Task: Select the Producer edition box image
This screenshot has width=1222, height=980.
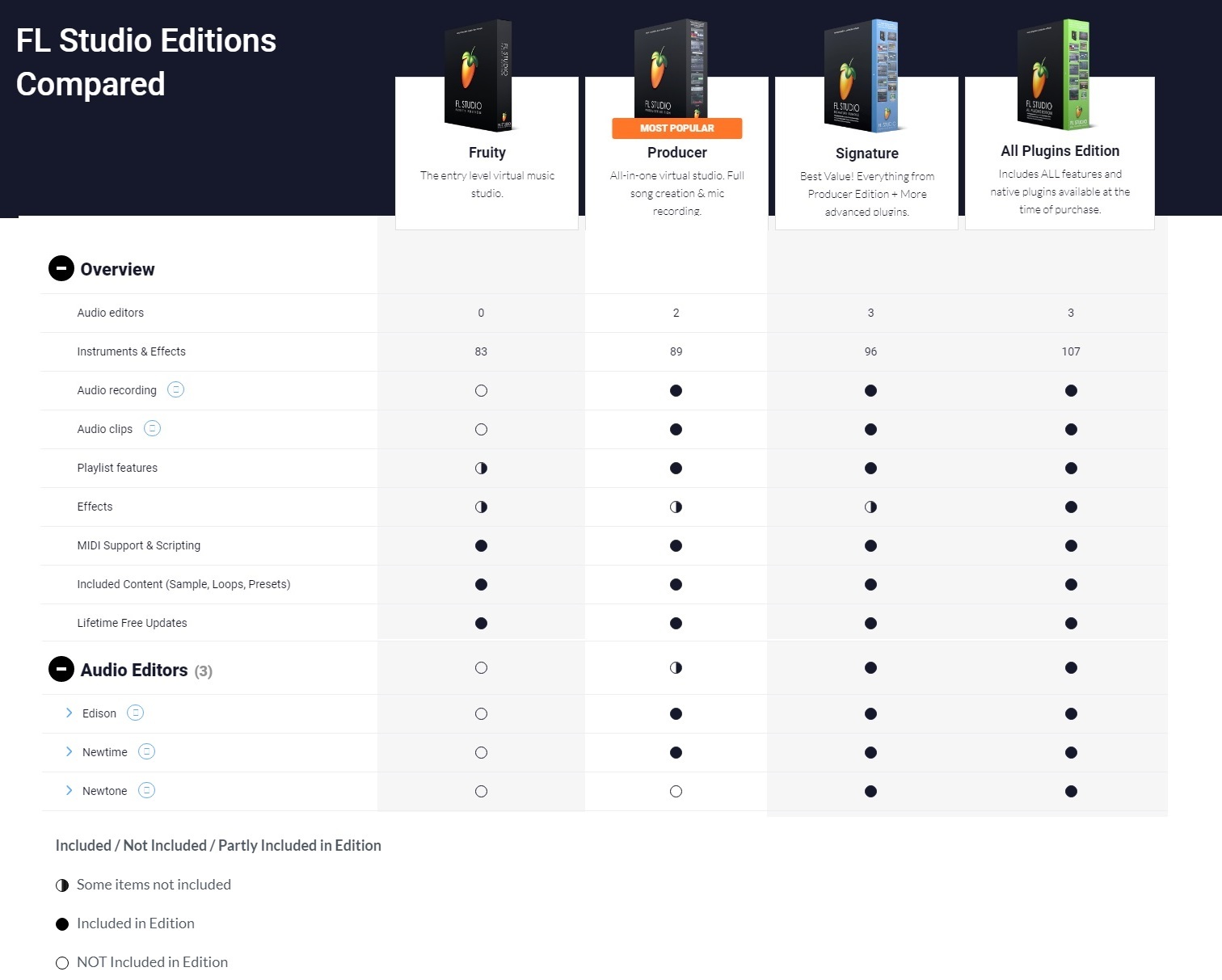Action: point(671,69)
